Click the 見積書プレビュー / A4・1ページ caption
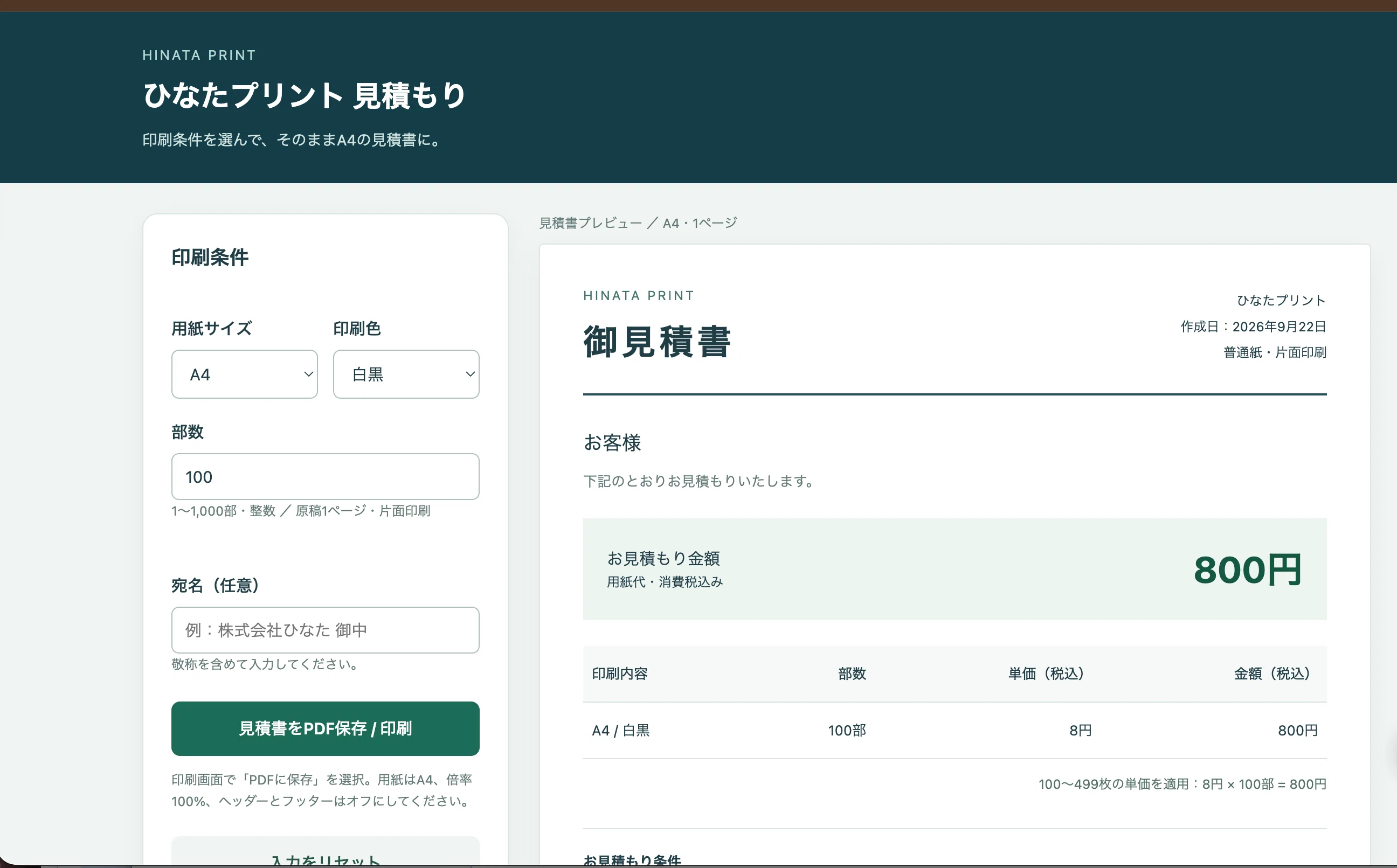 [x=638, y=223]
